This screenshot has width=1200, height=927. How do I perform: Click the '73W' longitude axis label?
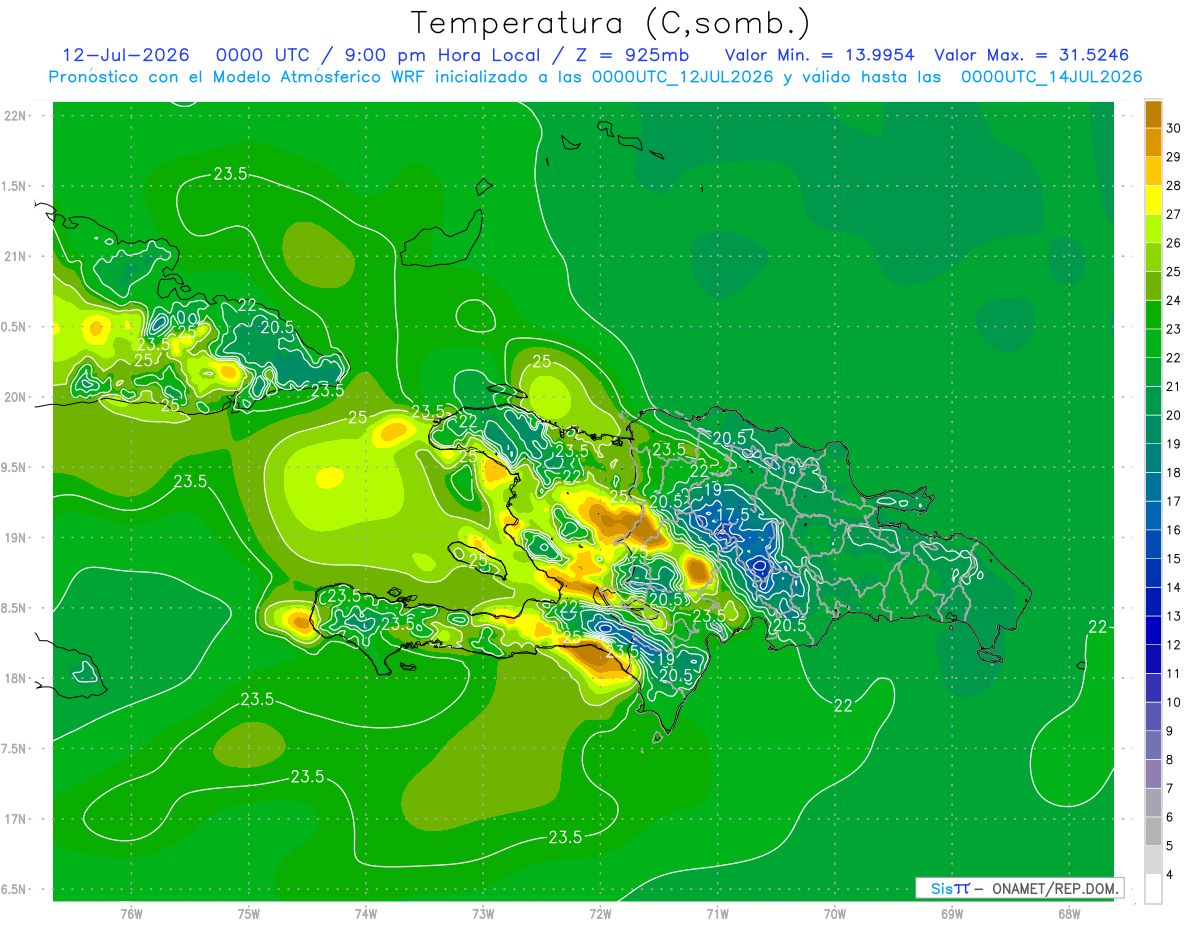tap(483, 914)
